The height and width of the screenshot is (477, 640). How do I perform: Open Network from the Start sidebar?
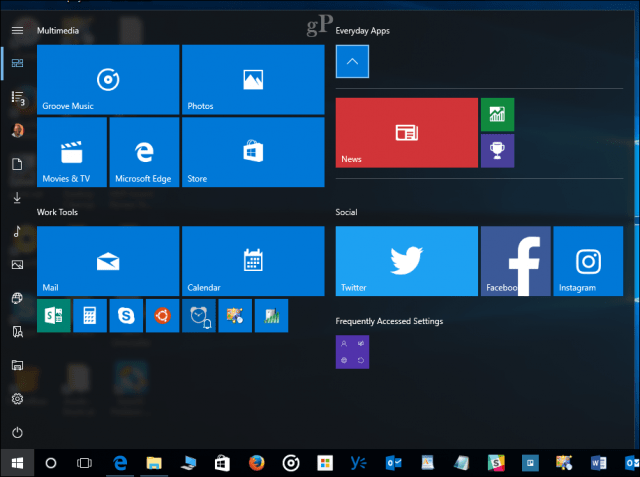tap(17, 298)
